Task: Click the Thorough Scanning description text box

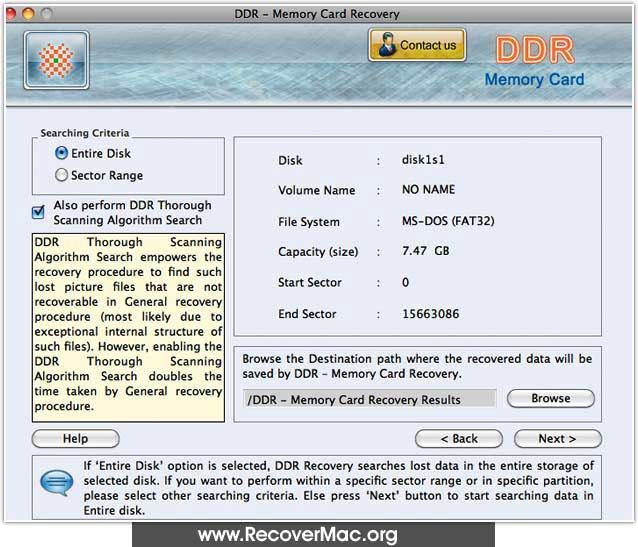Action: pos(128,327)
